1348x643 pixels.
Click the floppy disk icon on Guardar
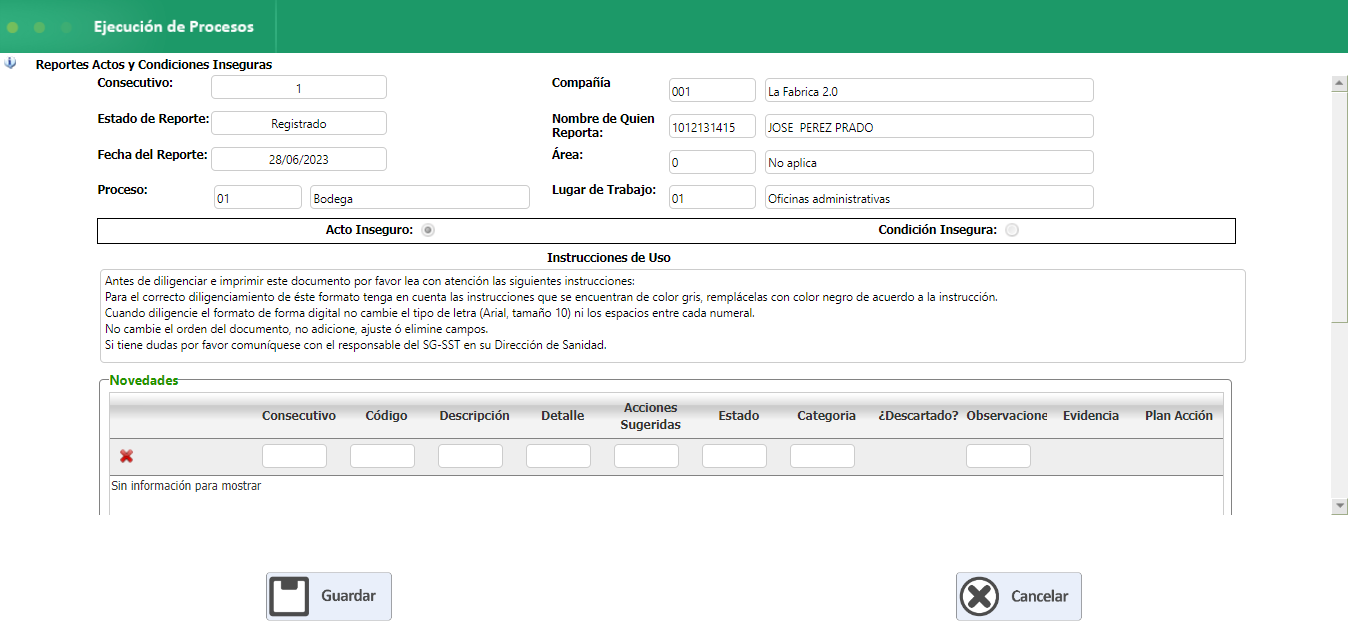coord(291,596)
